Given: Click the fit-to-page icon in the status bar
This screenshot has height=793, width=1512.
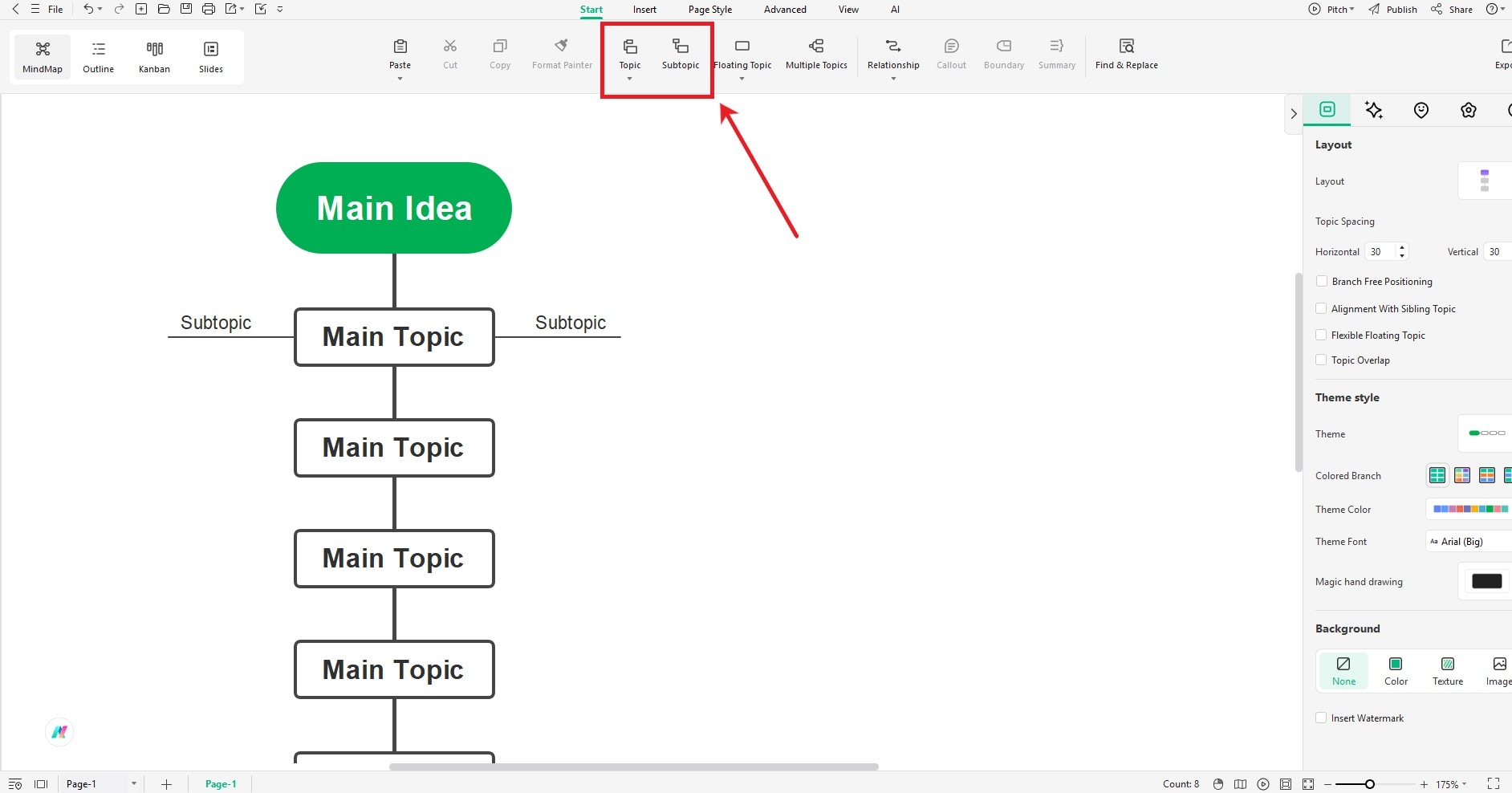Looking at the screenshot, I should click(x=1308, y=784).
